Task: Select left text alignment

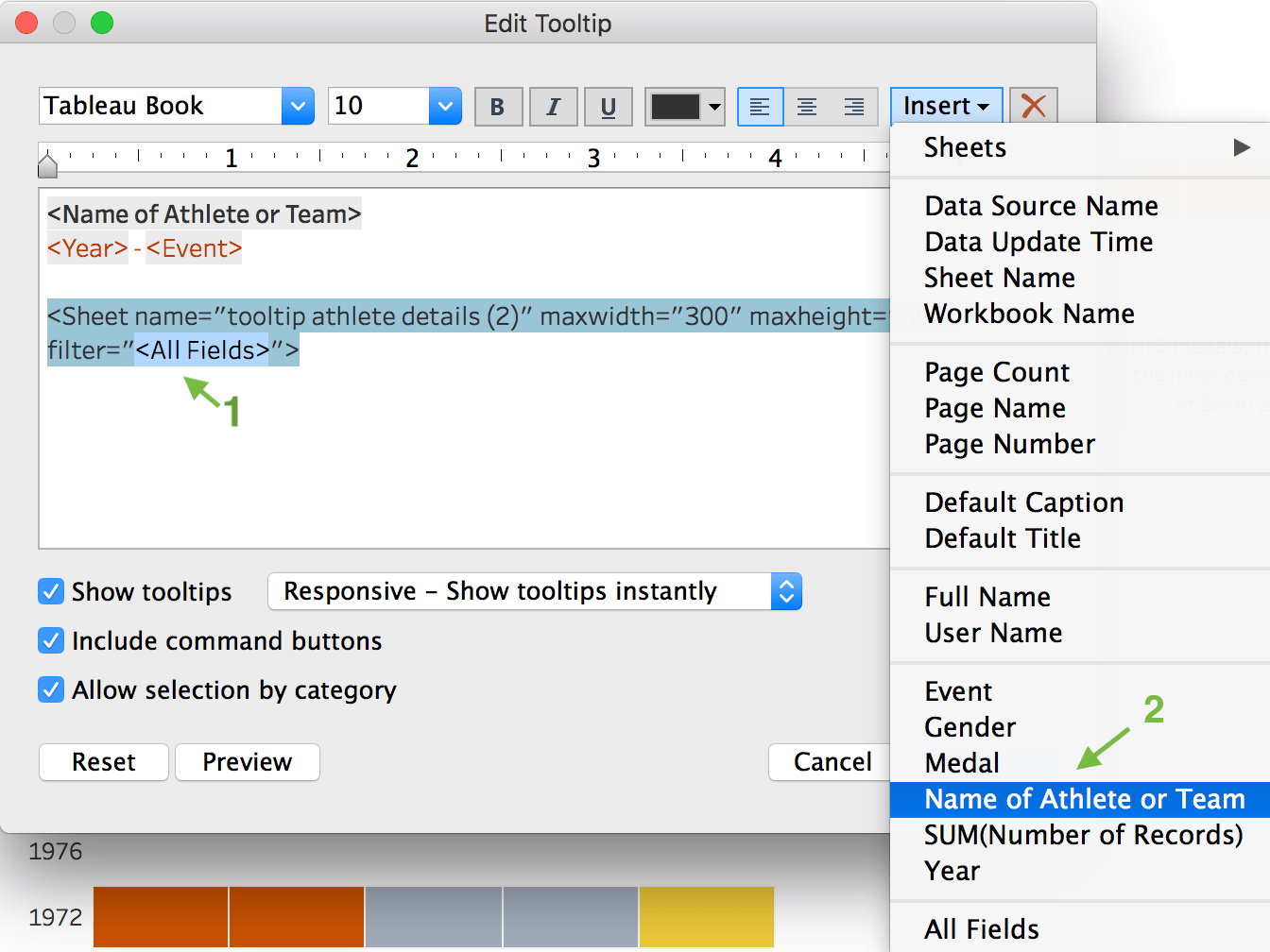Action: (760, 106)
